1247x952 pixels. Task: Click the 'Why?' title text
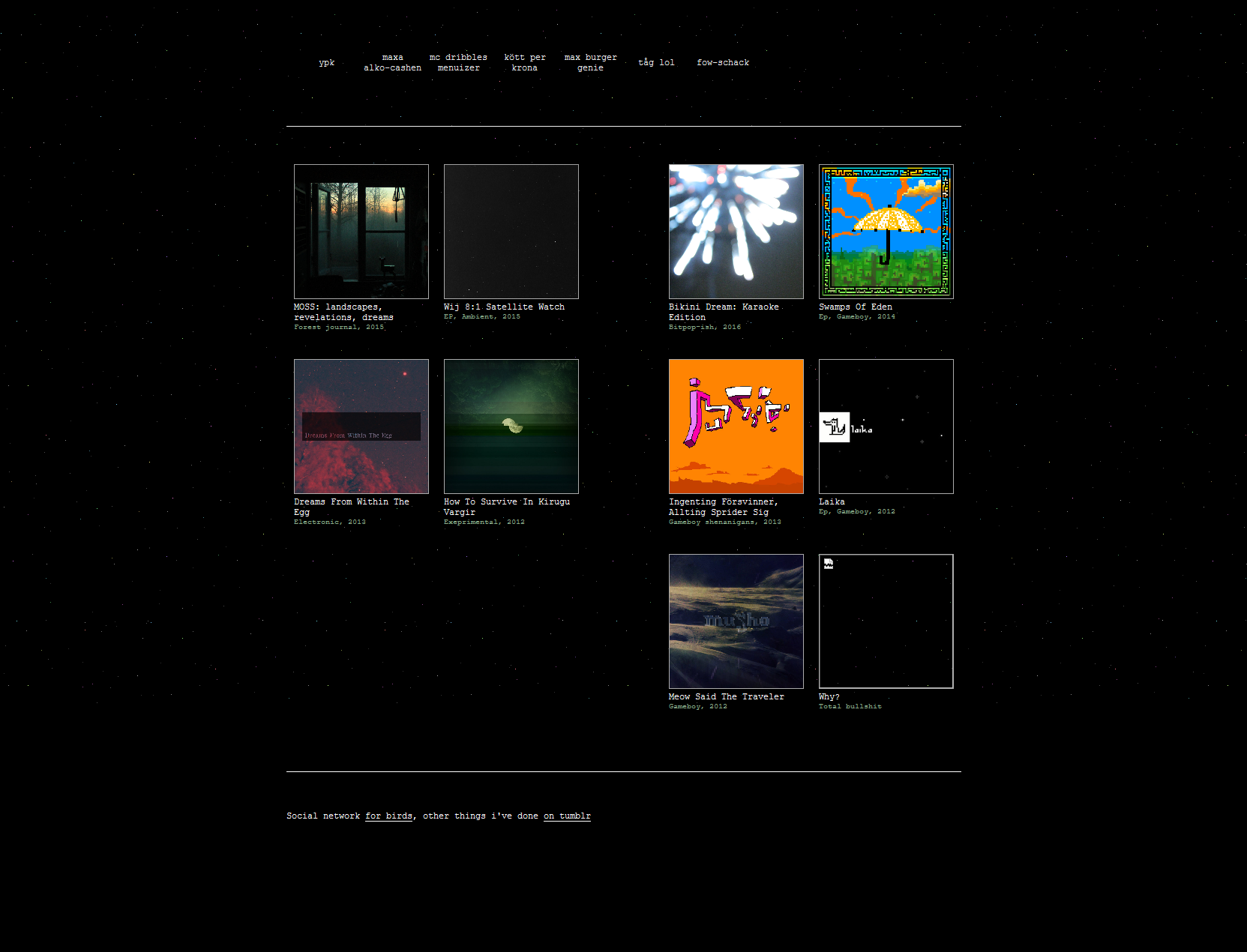pyautogui.click(x=829, y=696)
